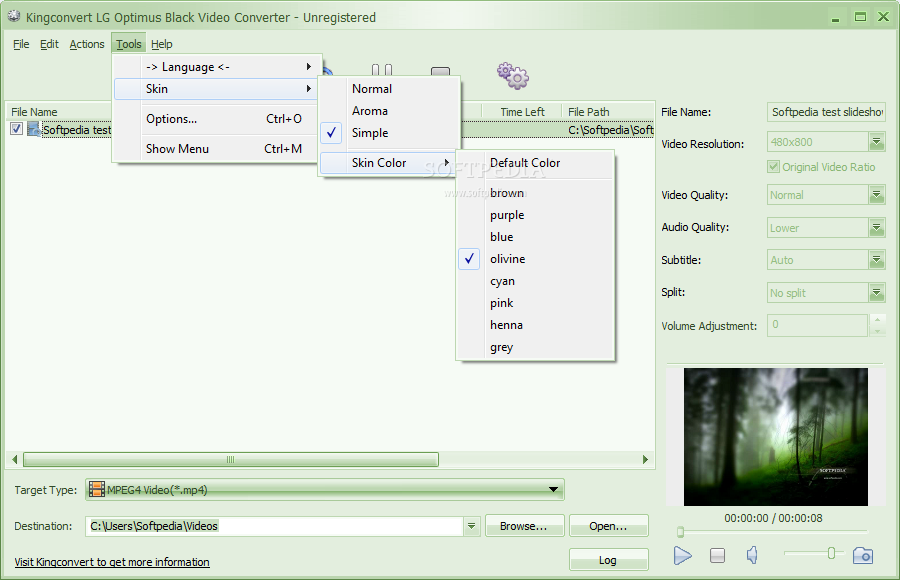Image resolution: width=900 pixels, height=580 pixels.
Task: Click the video file icon beside Softpedia test
Action: coord(34,129)
